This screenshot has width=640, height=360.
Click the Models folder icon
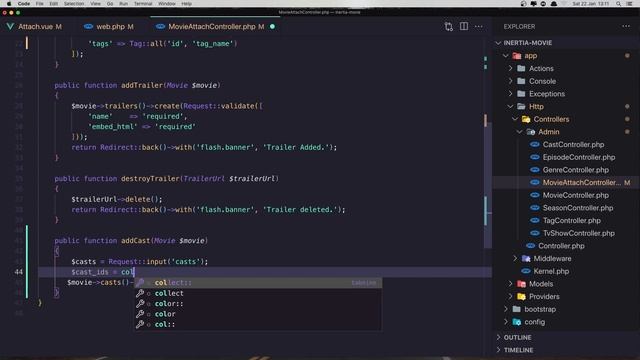(521, 284)
